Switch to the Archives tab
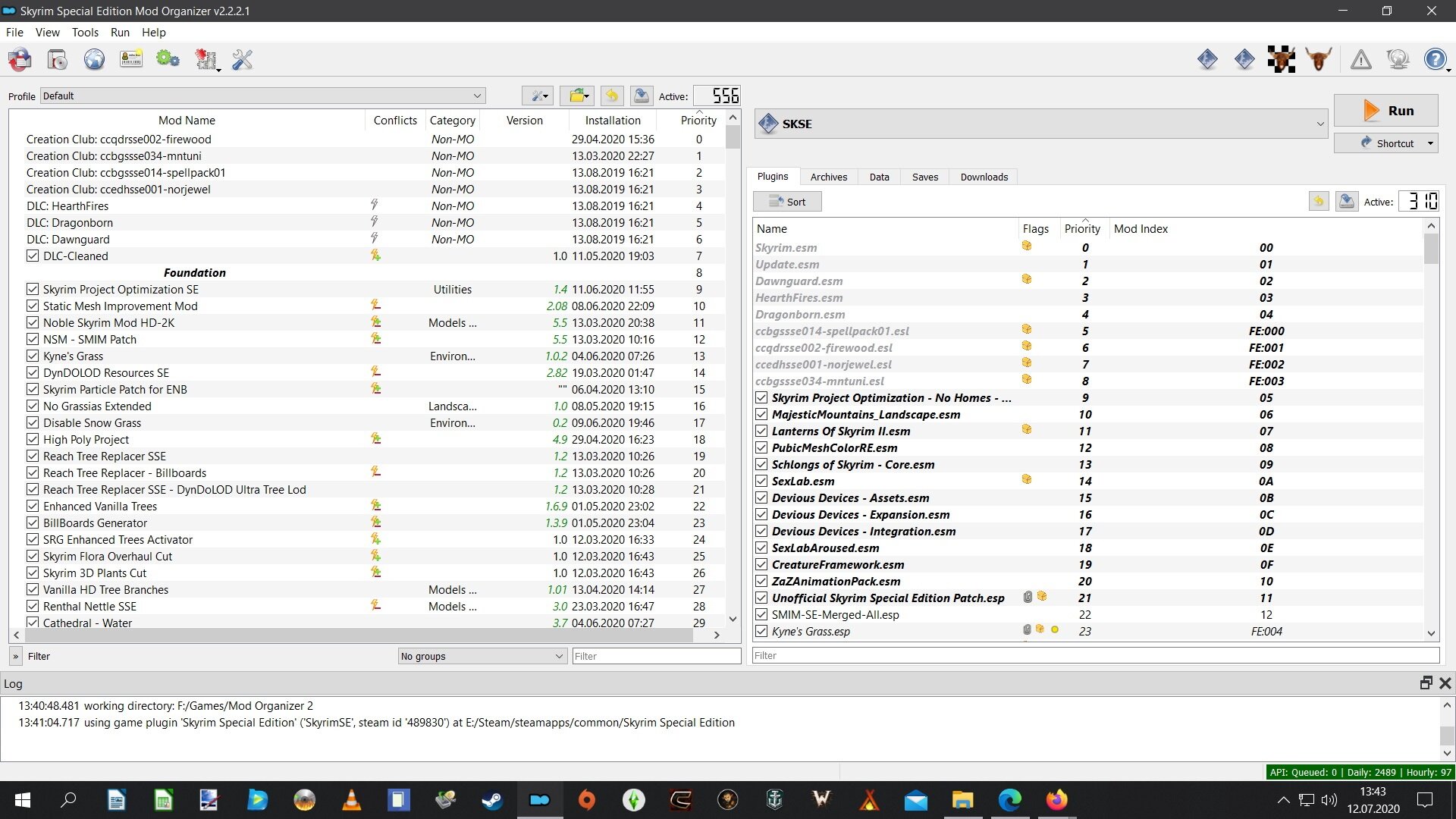The height and width of the screenshot is (819, 1456). pyautogui.click(x=828, y=177)
